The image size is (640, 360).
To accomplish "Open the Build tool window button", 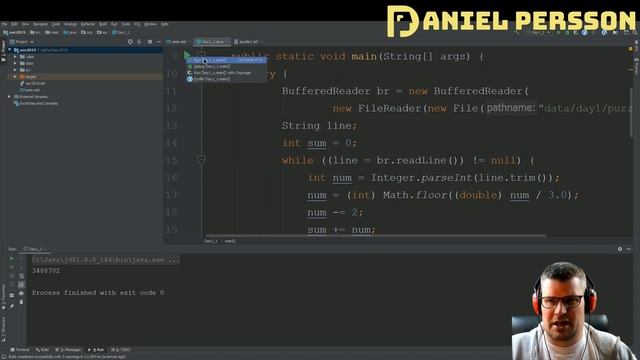I will pos(42,350).
